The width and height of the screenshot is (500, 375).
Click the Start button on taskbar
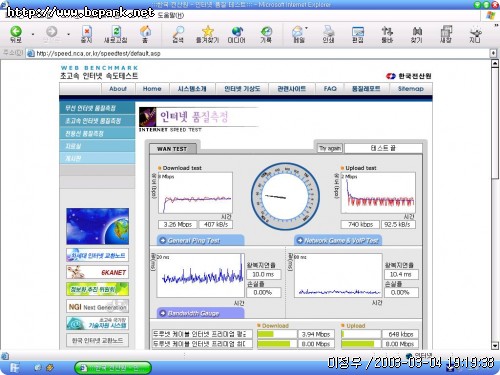(x=13, y=367)
